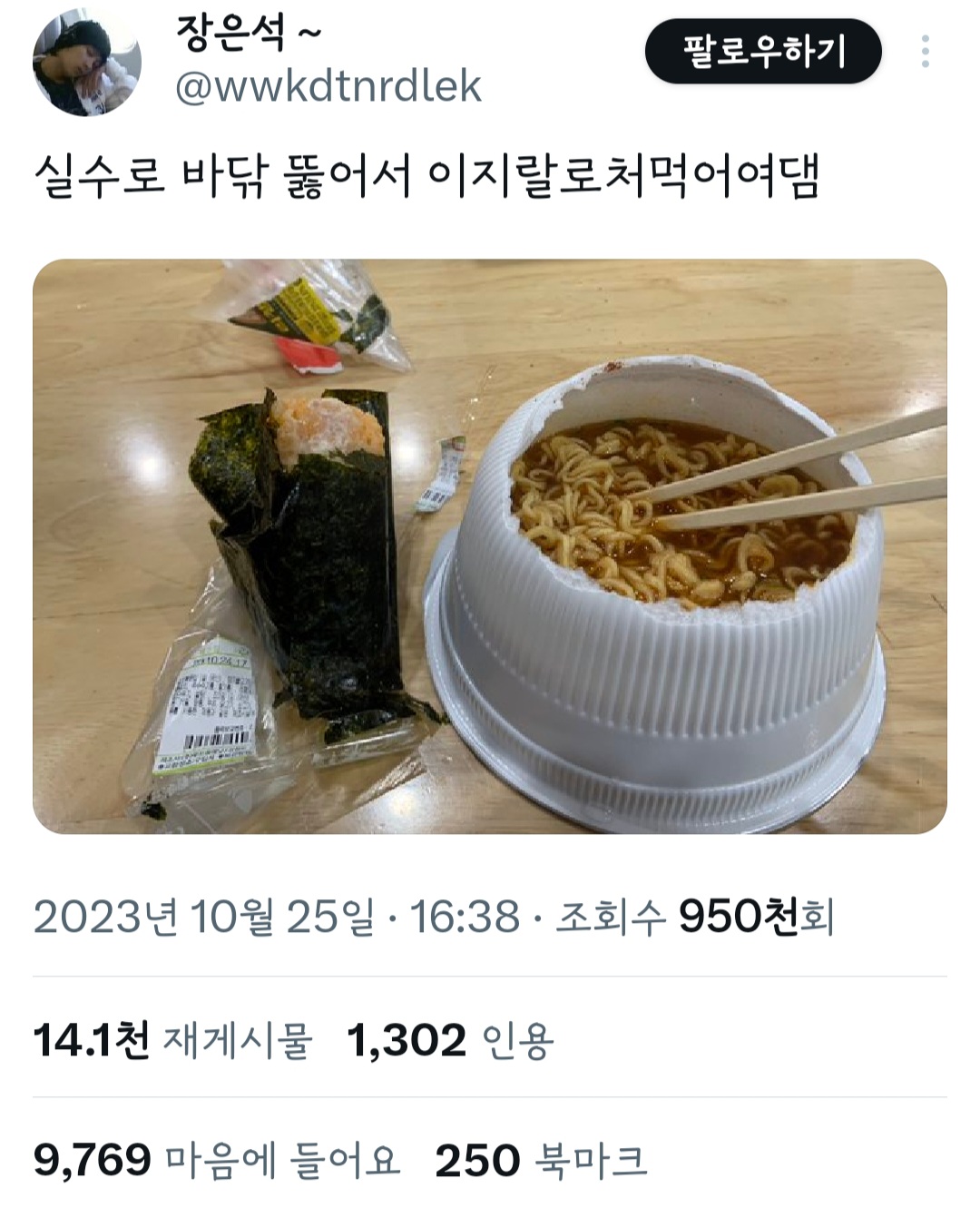Open the 14.1천 재게시물 reposts list
Viewport: 980px width, 1208px height.
tap(172, 1039)
